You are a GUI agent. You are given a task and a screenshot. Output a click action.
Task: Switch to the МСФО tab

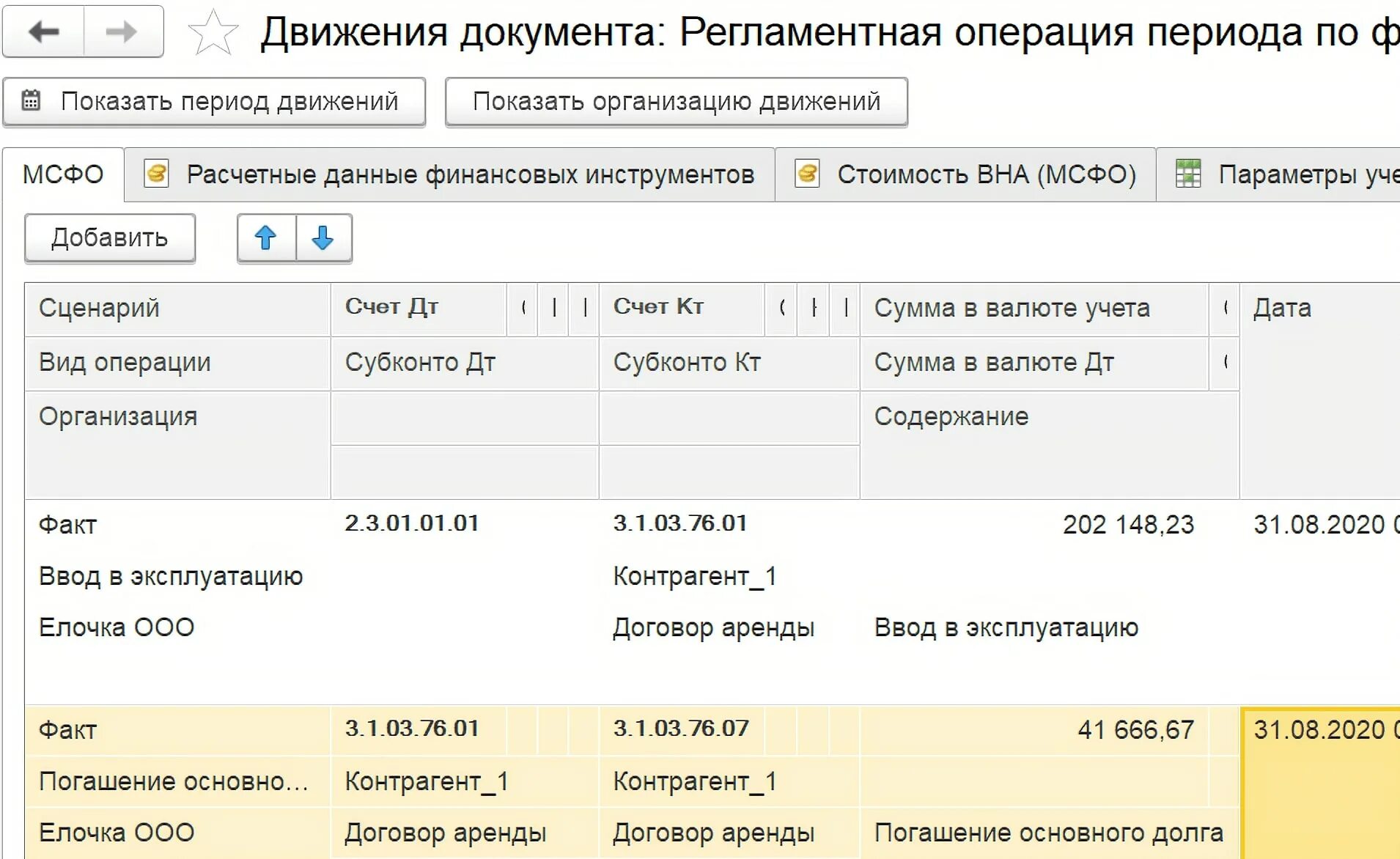coord(63,174)
